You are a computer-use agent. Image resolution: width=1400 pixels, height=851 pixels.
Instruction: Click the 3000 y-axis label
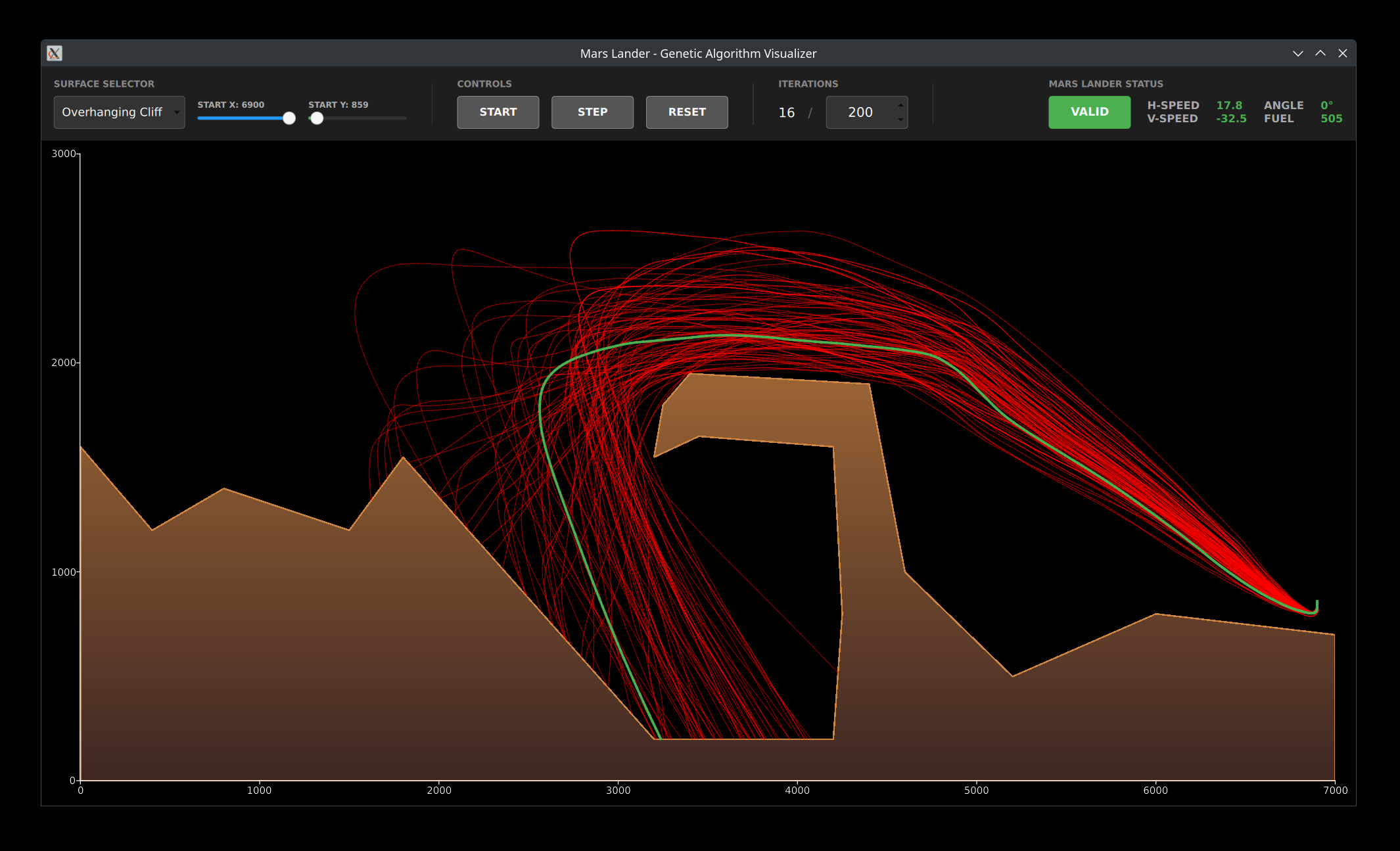point(63,154)
